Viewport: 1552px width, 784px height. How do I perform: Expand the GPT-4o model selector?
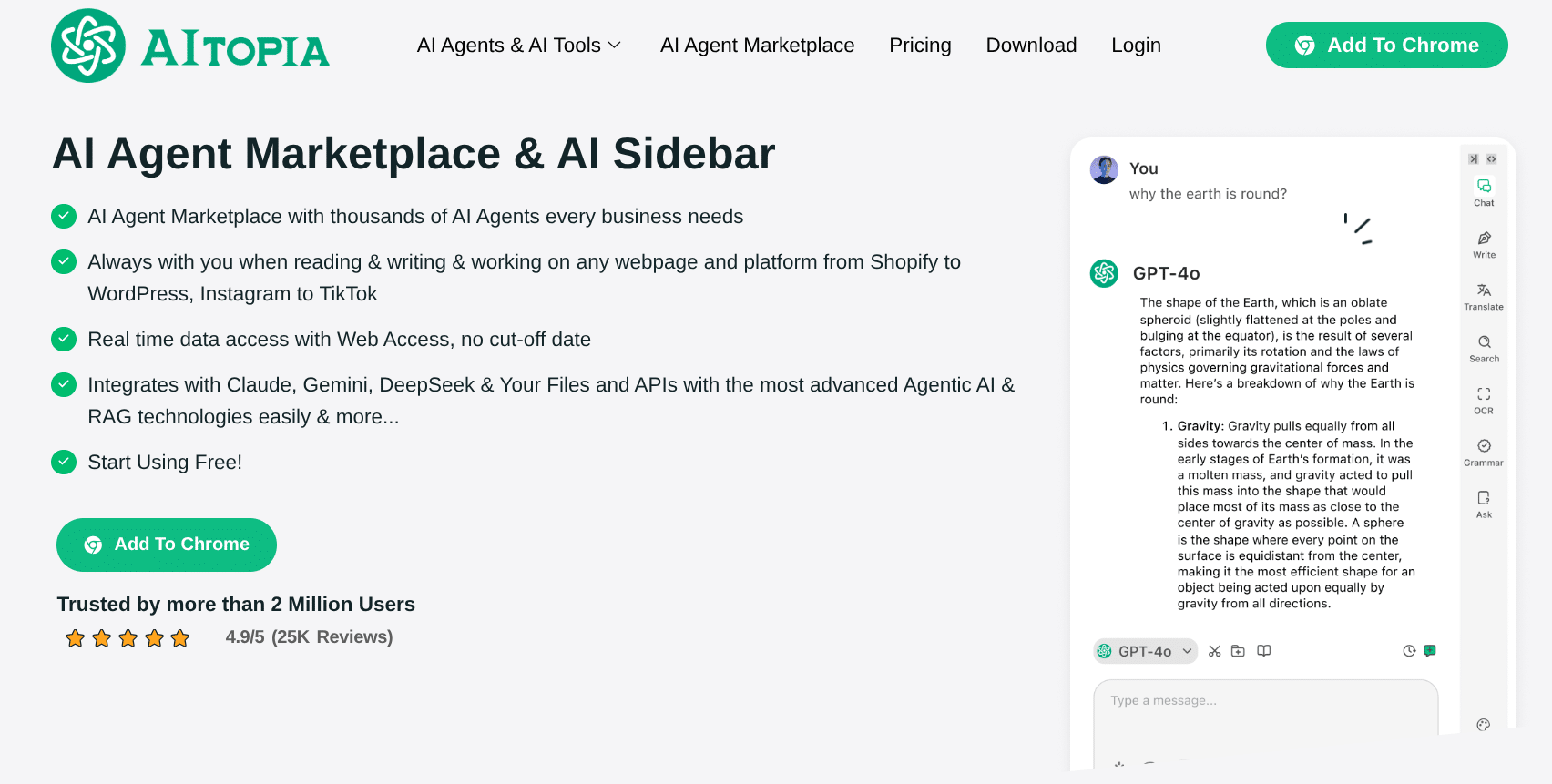point(1146,651)
